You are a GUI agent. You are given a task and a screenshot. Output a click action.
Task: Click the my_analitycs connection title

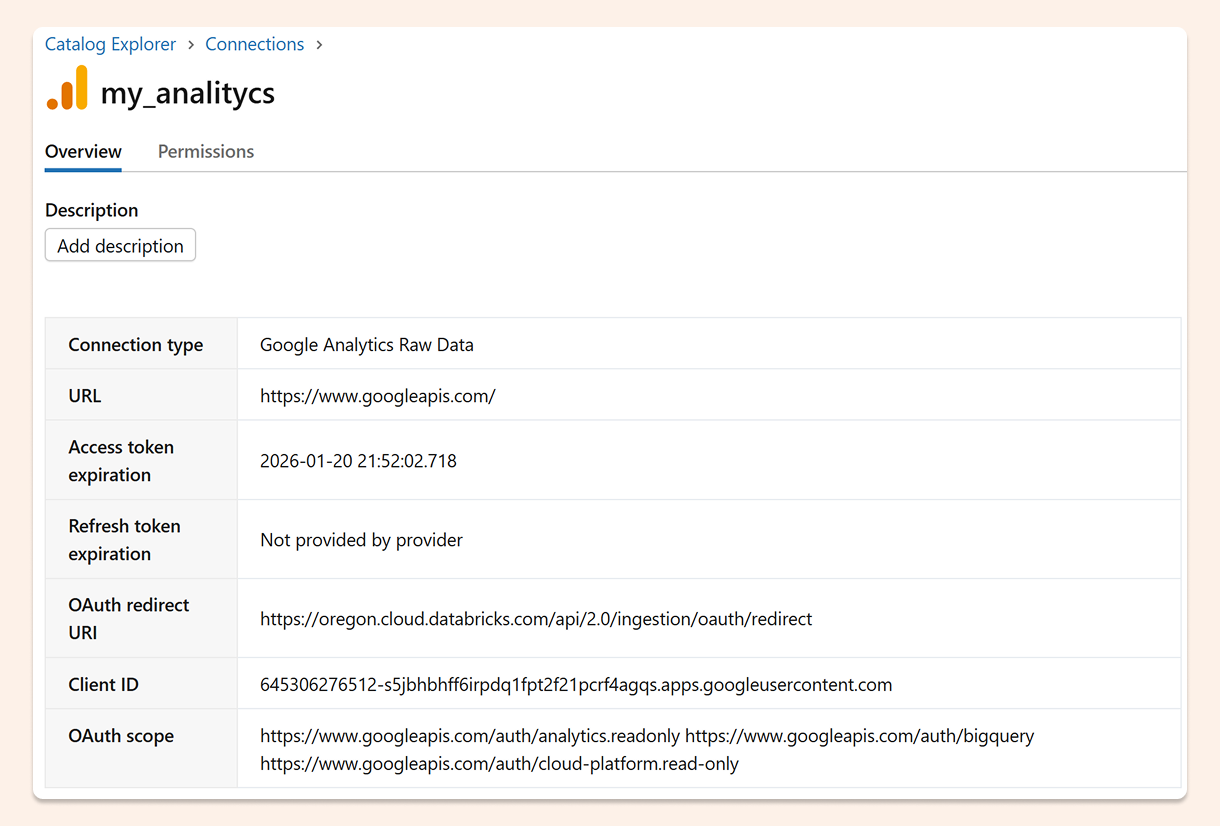(188, 93)
